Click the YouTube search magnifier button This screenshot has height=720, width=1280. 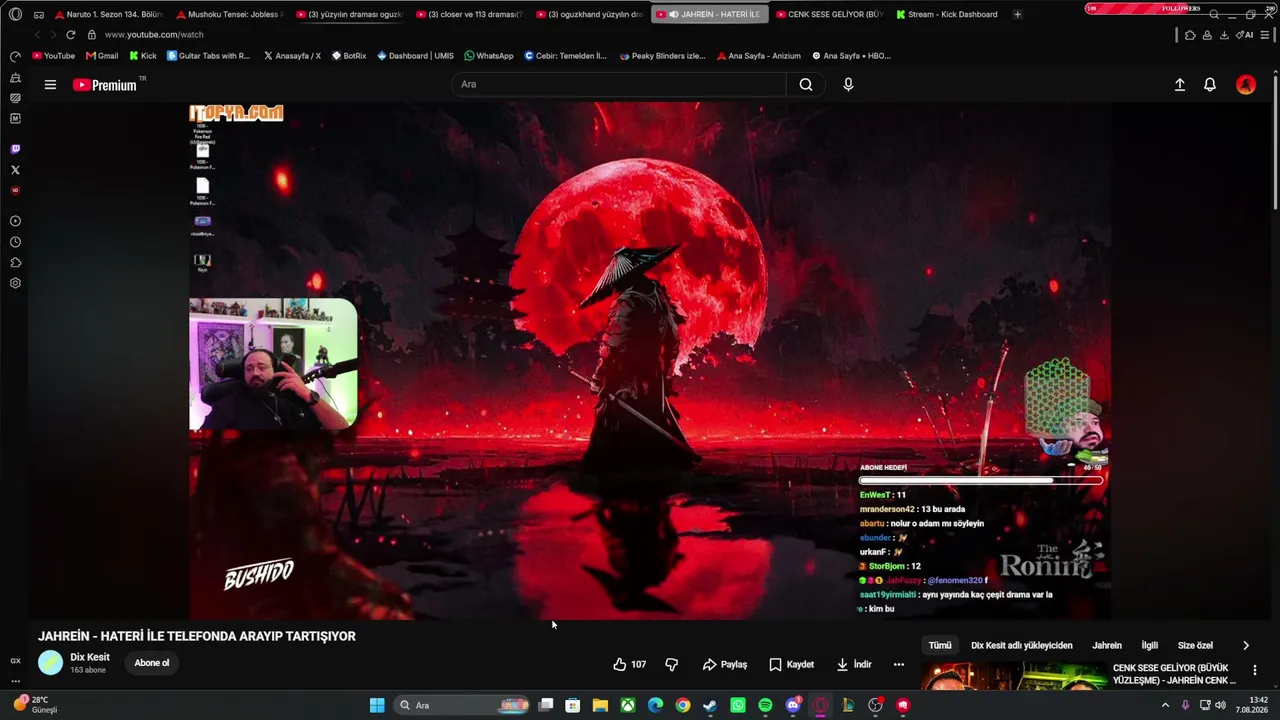pyautogui.click(x=806, y=85)
